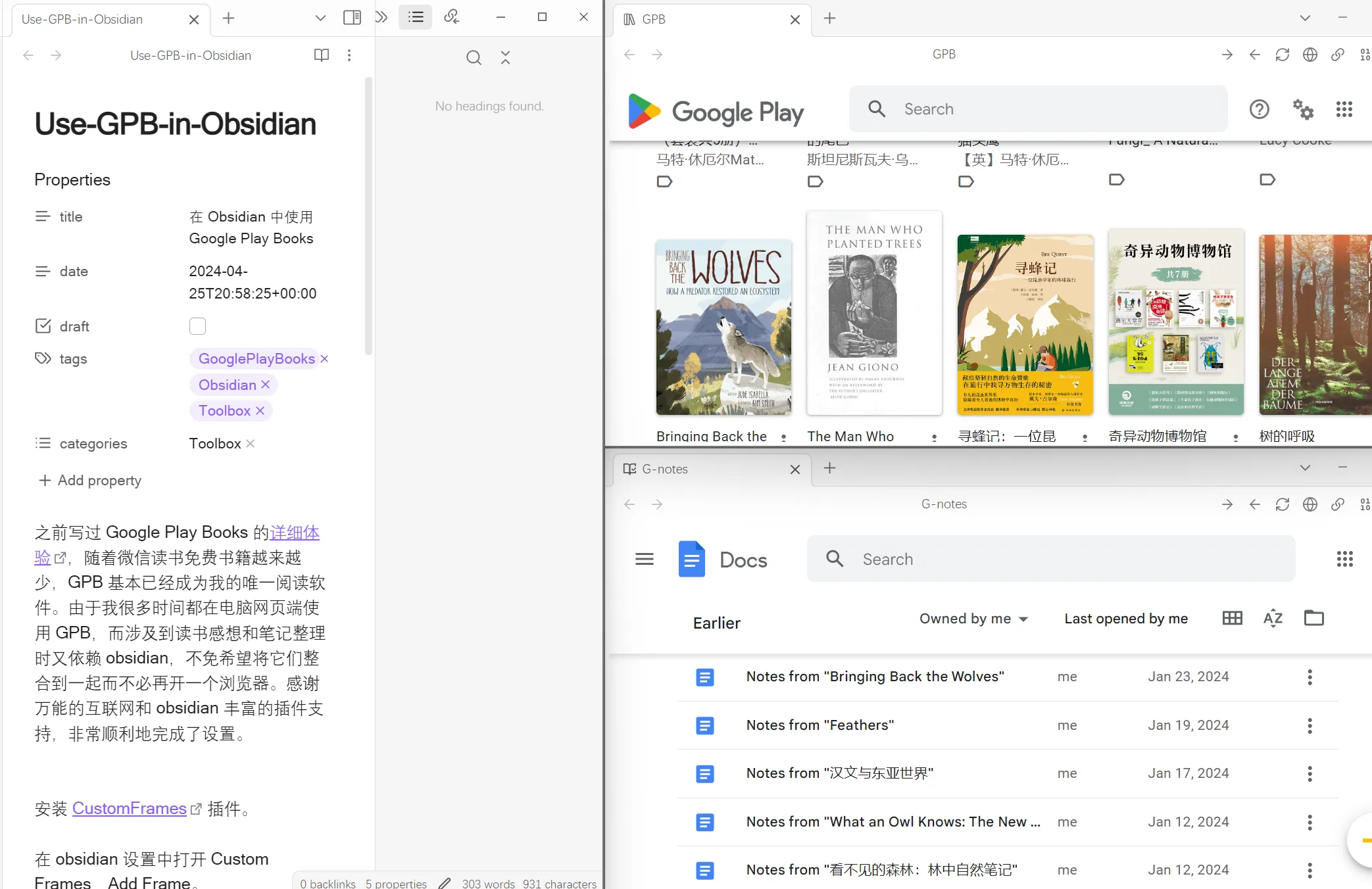Open Notes from "汉文与东亚世界" document
Screen dimensions: 1372x889
(x=839, y=774)
